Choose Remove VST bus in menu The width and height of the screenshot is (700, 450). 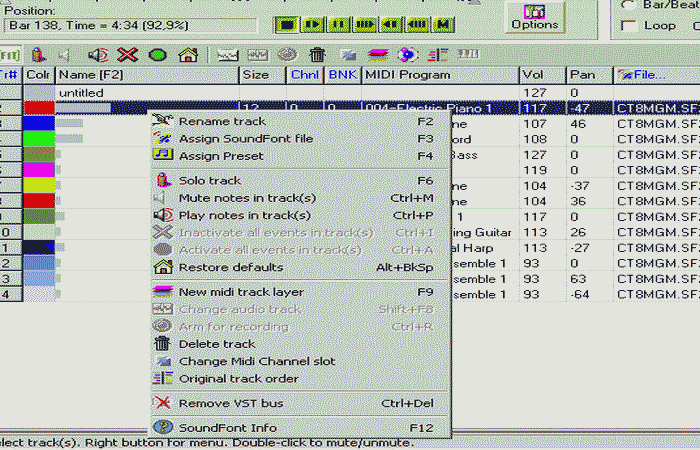[x=230, y=403]
